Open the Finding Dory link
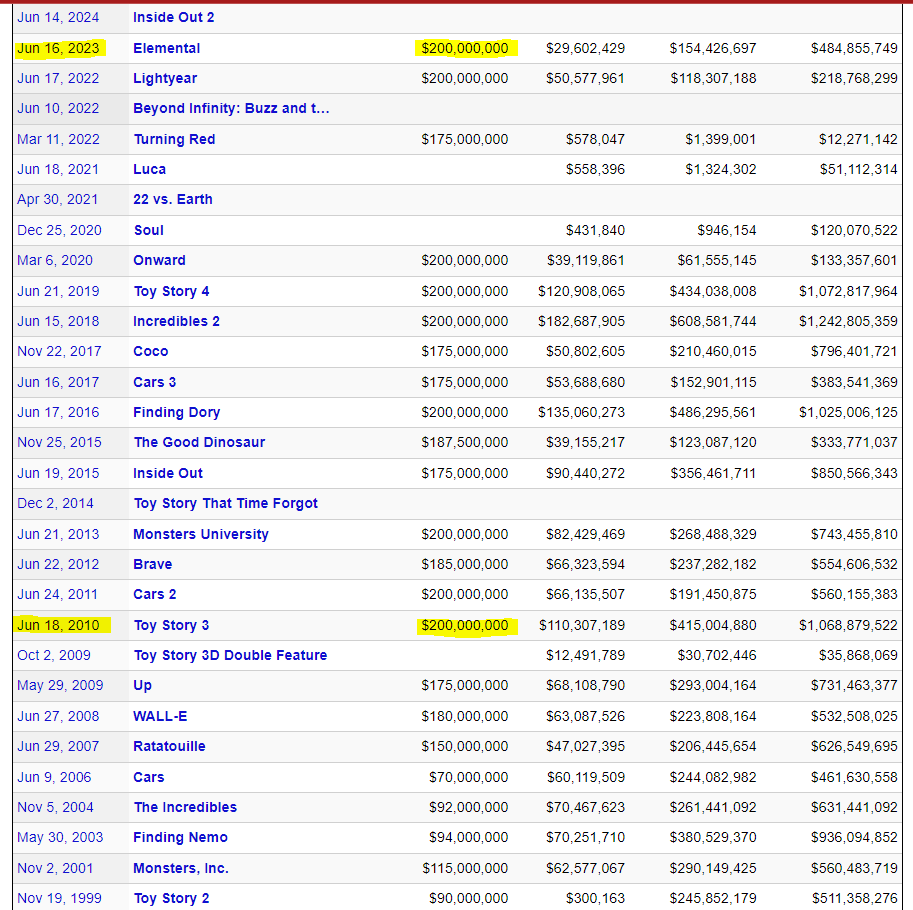Viewport: 913px width, 910px height. pyautogui.click(x=177, y=413)
